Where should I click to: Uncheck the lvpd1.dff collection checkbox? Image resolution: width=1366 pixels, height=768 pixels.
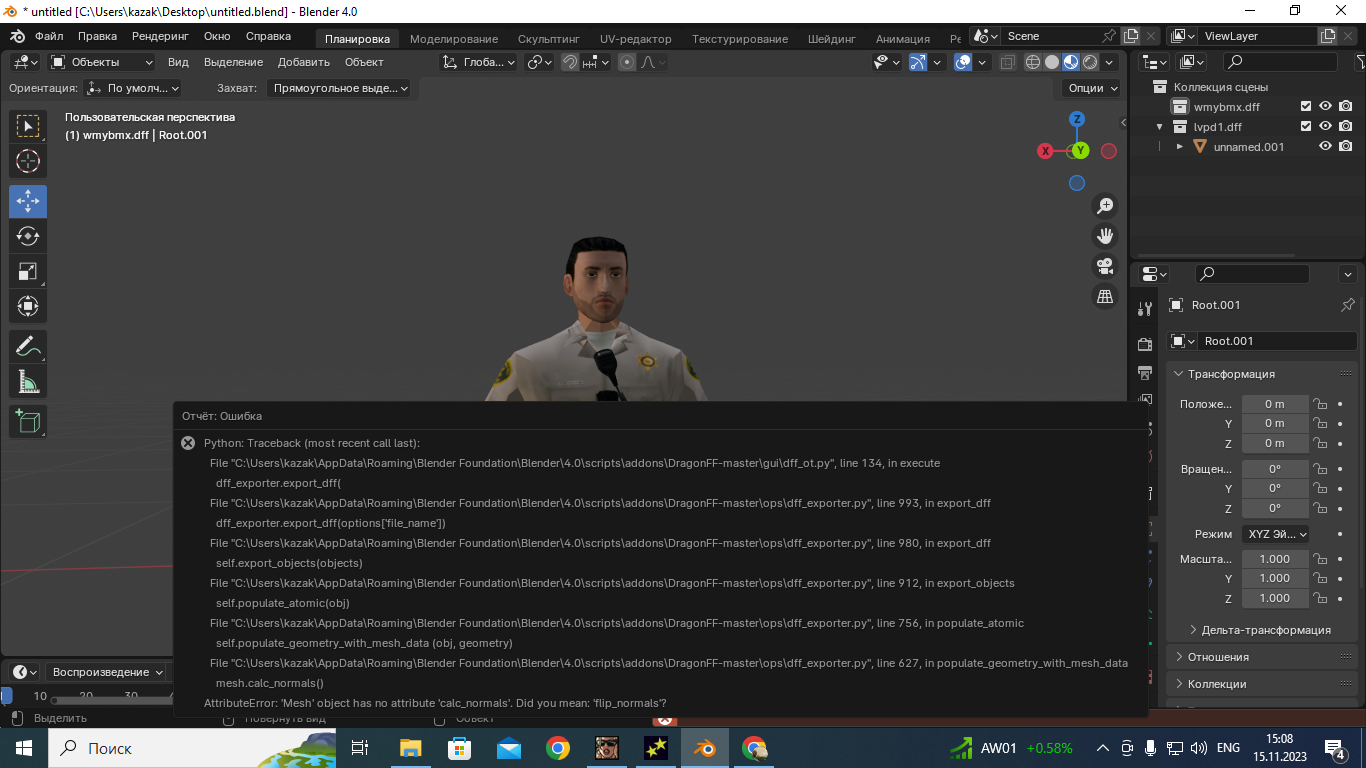pos(1305,127)
